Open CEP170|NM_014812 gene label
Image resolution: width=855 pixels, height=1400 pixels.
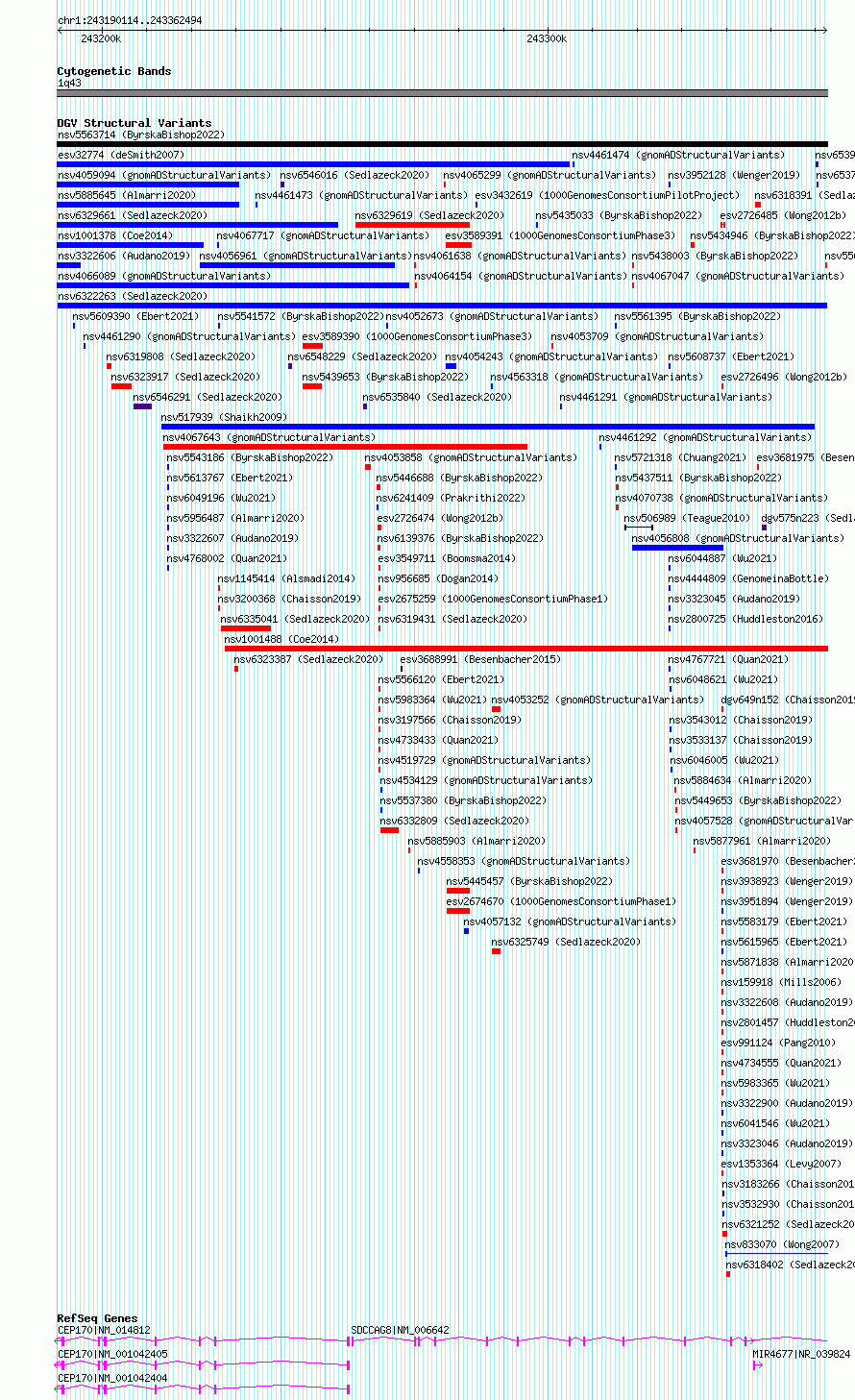104,1330
